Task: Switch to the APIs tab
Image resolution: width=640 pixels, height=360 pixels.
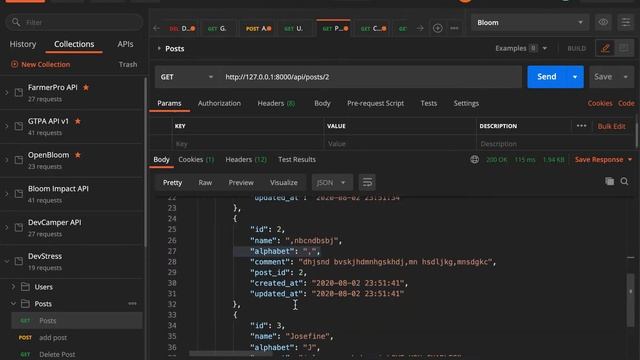Action: (125, 44)
